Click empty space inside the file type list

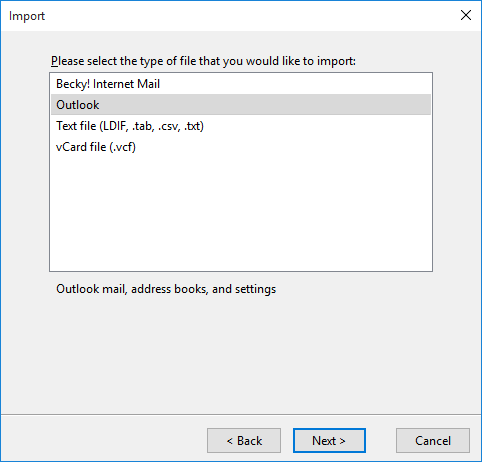click(x=241, y=213)
